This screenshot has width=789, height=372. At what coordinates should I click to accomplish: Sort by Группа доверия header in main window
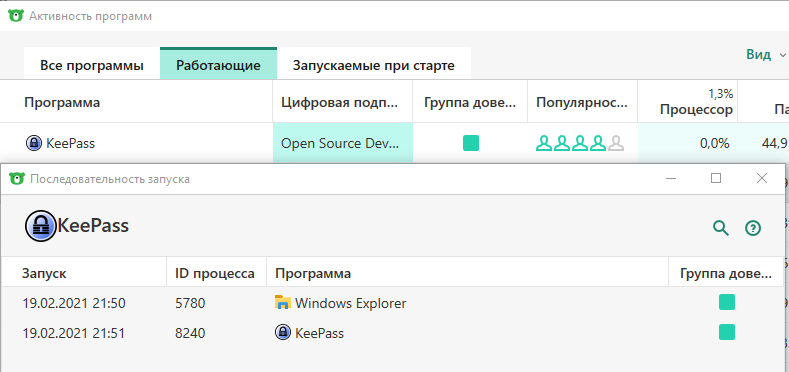click(470, 103)
